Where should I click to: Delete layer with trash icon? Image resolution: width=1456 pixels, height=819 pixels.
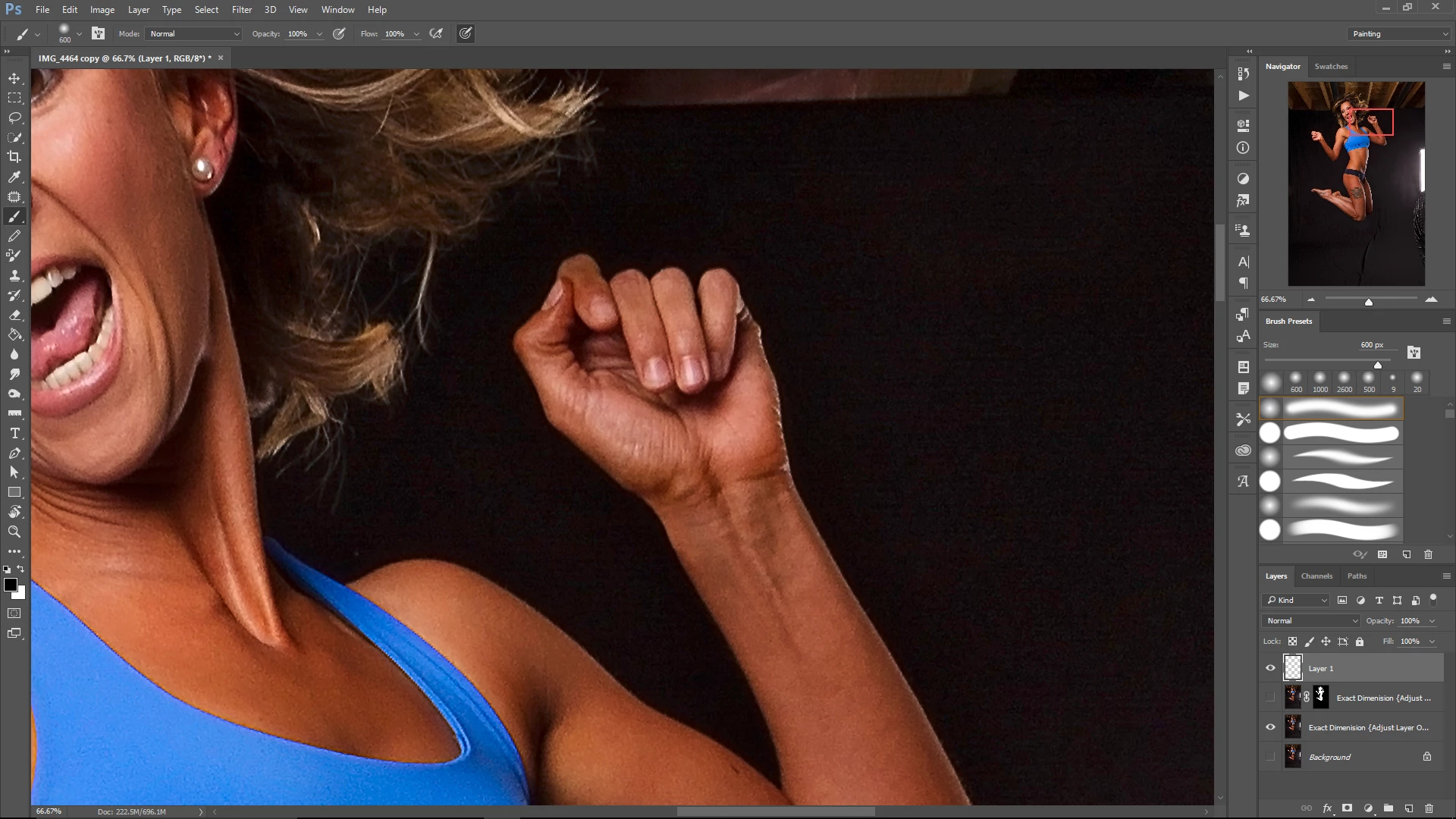pos(1429,808)
